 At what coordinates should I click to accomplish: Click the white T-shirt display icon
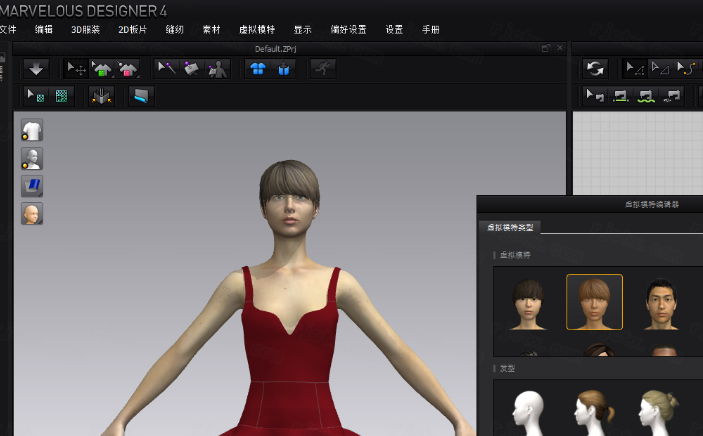point(32,130)
